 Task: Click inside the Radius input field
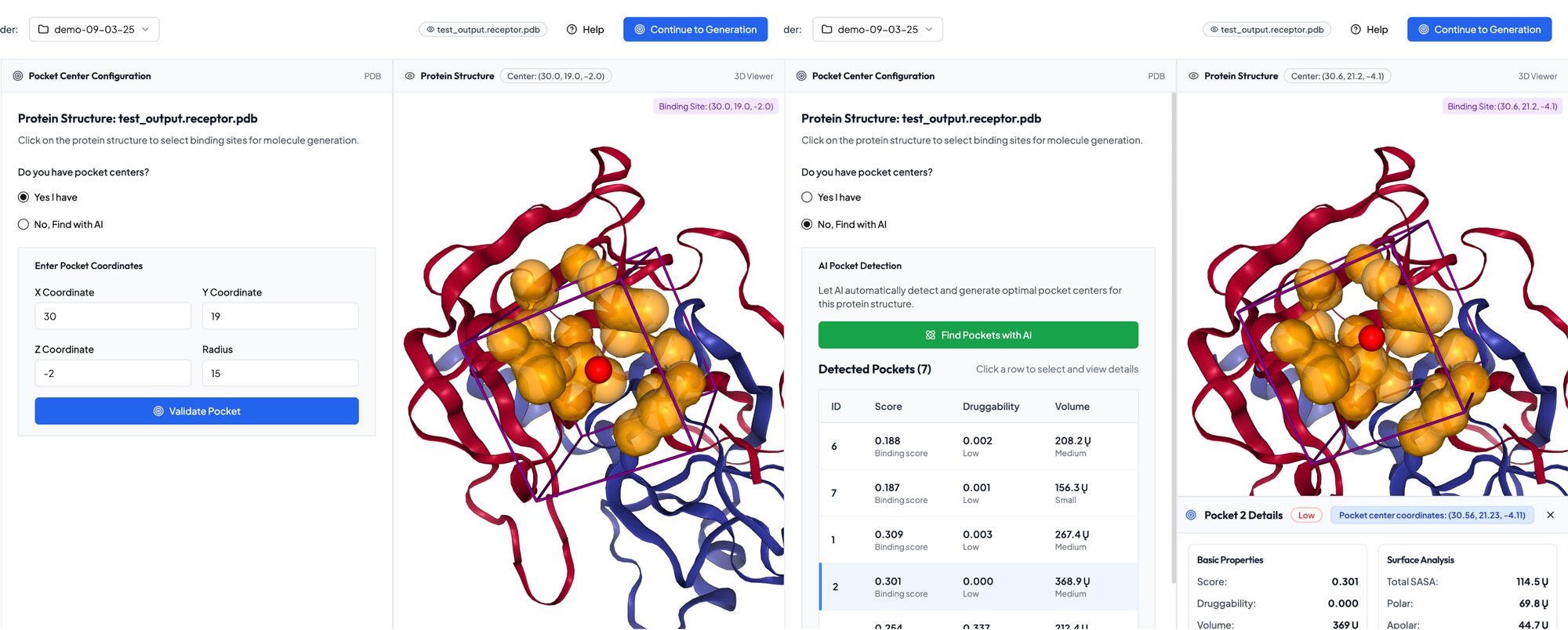click(x=280, y=372)
